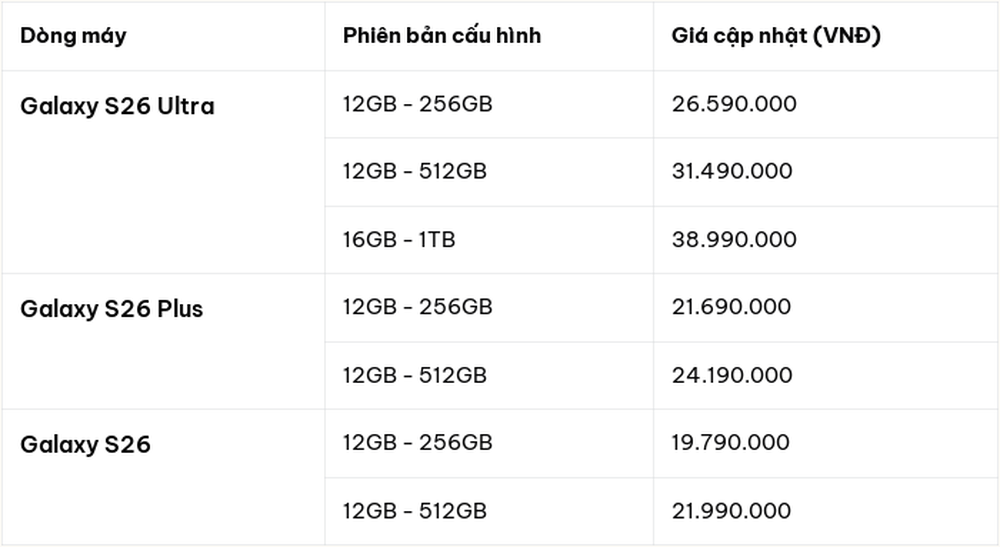Click price 31.490.000
This screenshot has width=1000, height=547.
(732, 171)
